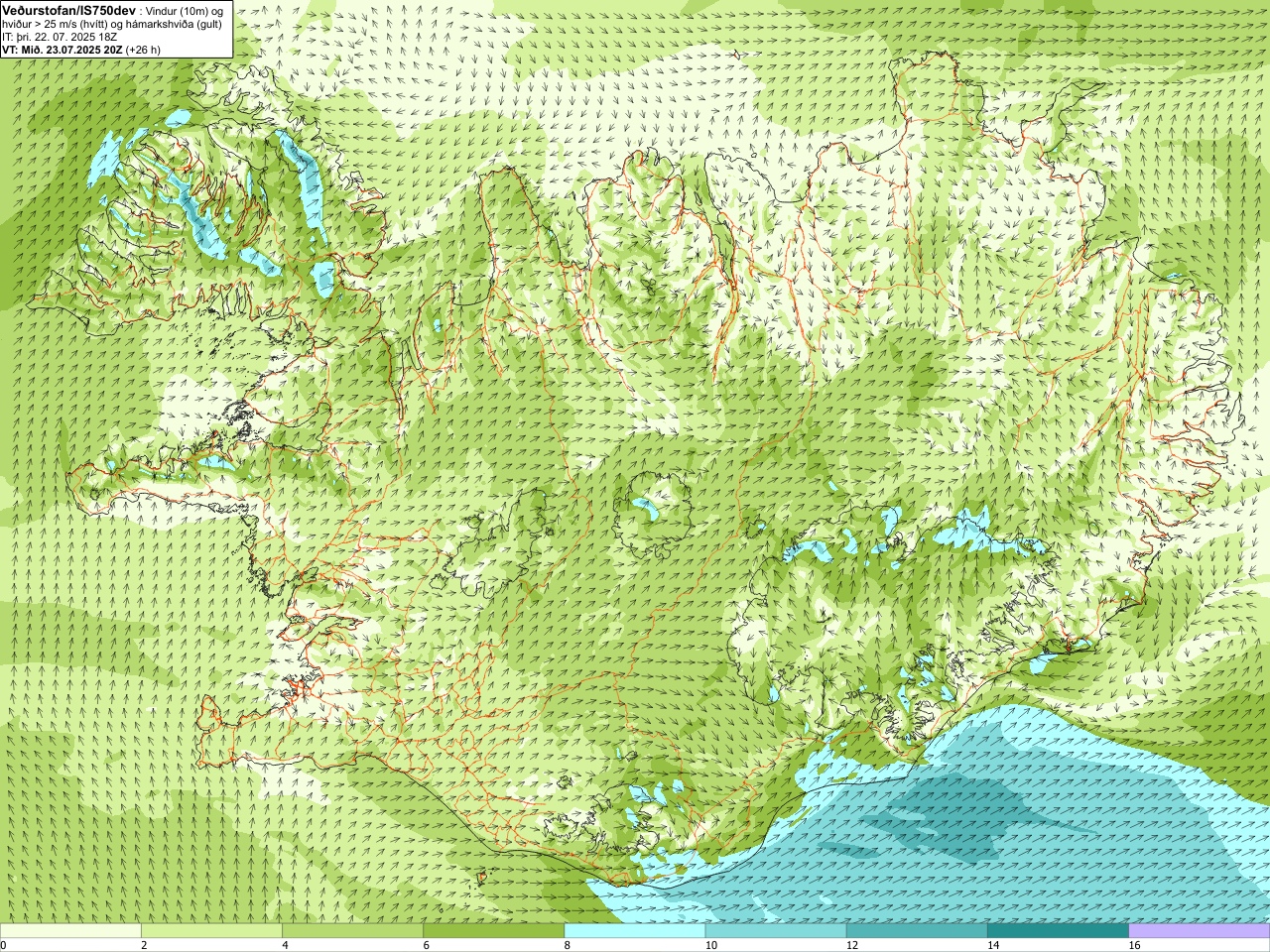Select the purple above-16 m/s scale swatch

[1200, 931]
